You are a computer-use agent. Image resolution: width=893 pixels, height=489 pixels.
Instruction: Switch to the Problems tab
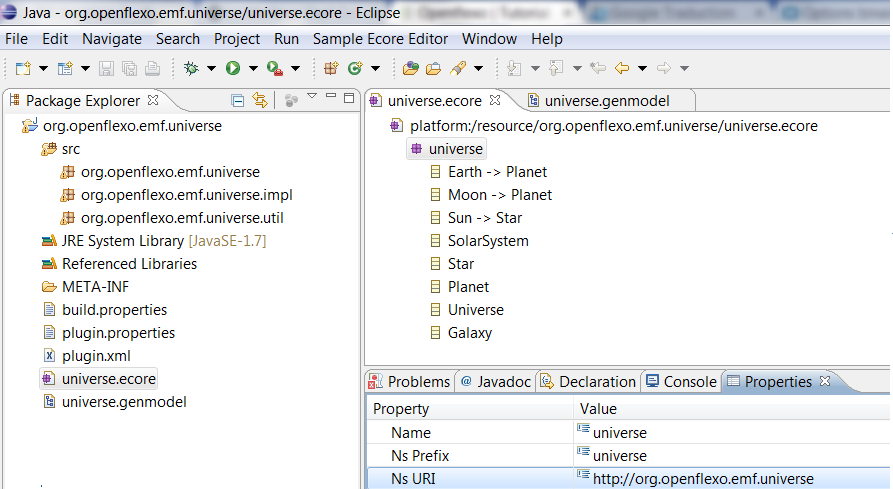pyautogui.click(x=410, y=381)
